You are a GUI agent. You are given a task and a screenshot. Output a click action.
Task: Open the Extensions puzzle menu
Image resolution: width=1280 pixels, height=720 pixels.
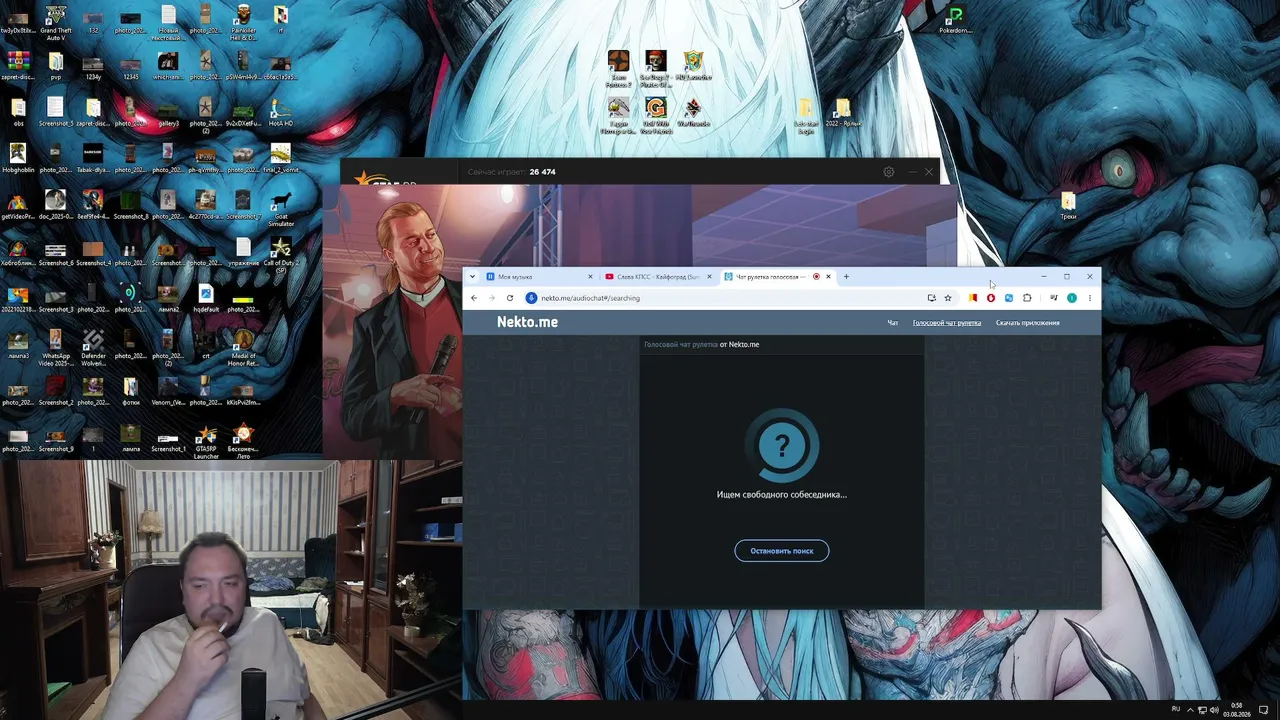(1027, 298)
